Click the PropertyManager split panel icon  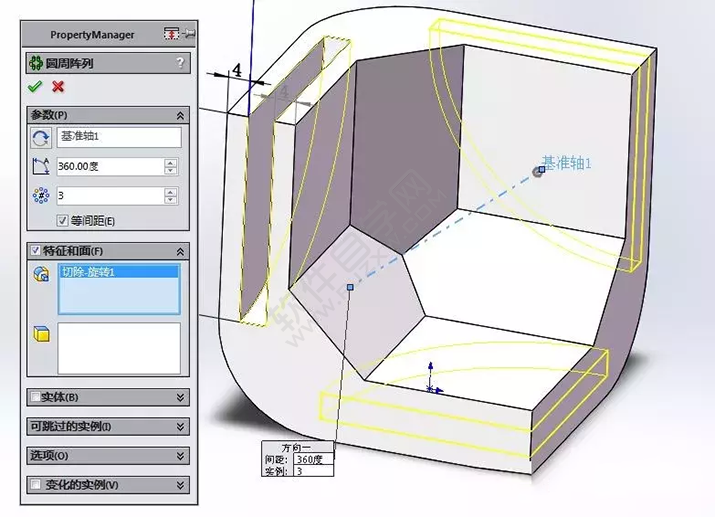coord(171,33)
